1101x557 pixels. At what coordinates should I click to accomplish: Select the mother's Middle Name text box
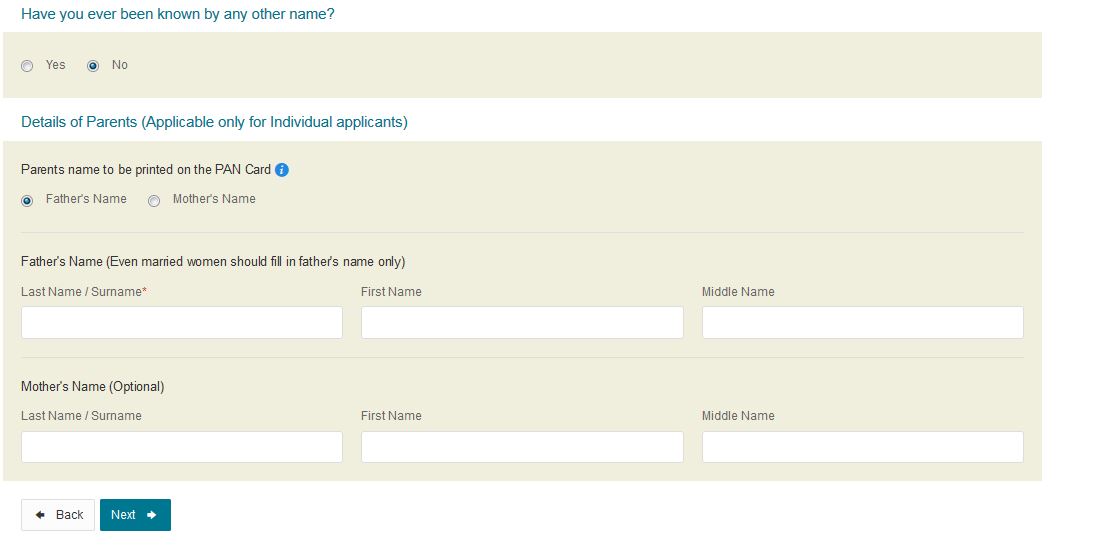862,447
